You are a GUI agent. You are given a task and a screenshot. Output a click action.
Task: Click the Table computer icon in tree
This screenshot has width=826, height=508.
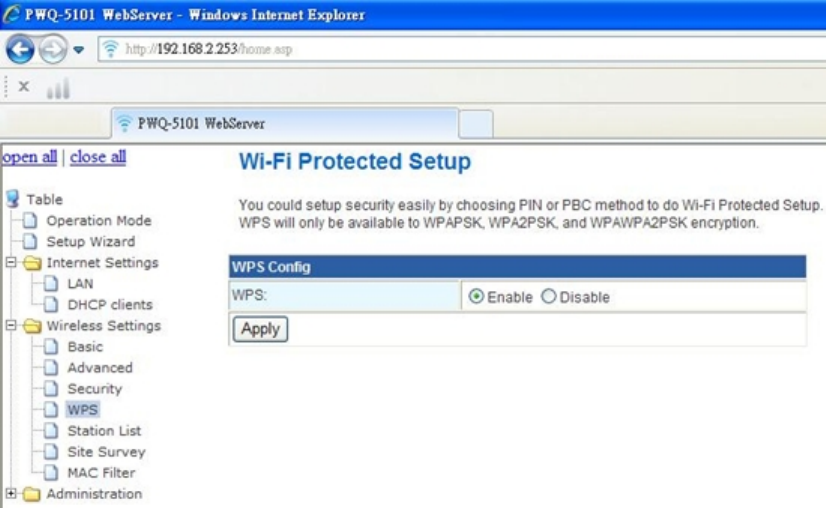pyautogui.click(x=12, y=199)
